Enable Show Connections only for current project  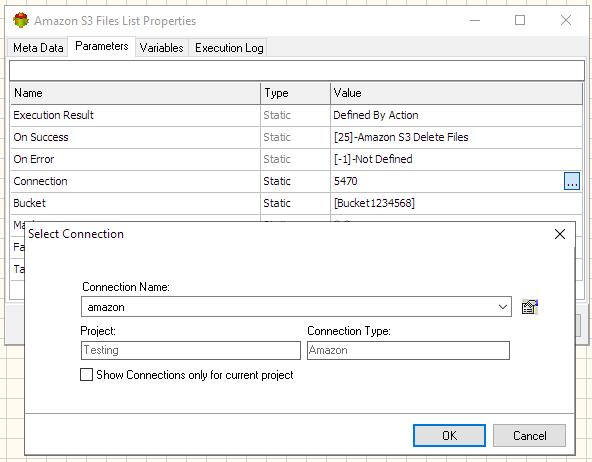(86, 375)
